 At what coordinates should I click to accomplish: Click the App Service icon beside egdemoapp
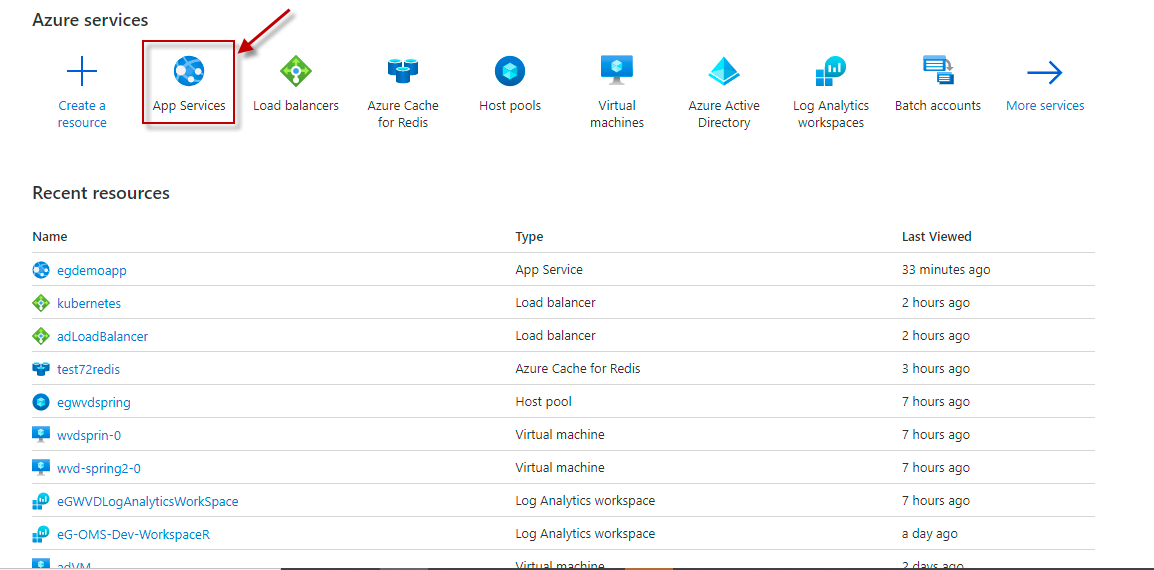[41, 270]
